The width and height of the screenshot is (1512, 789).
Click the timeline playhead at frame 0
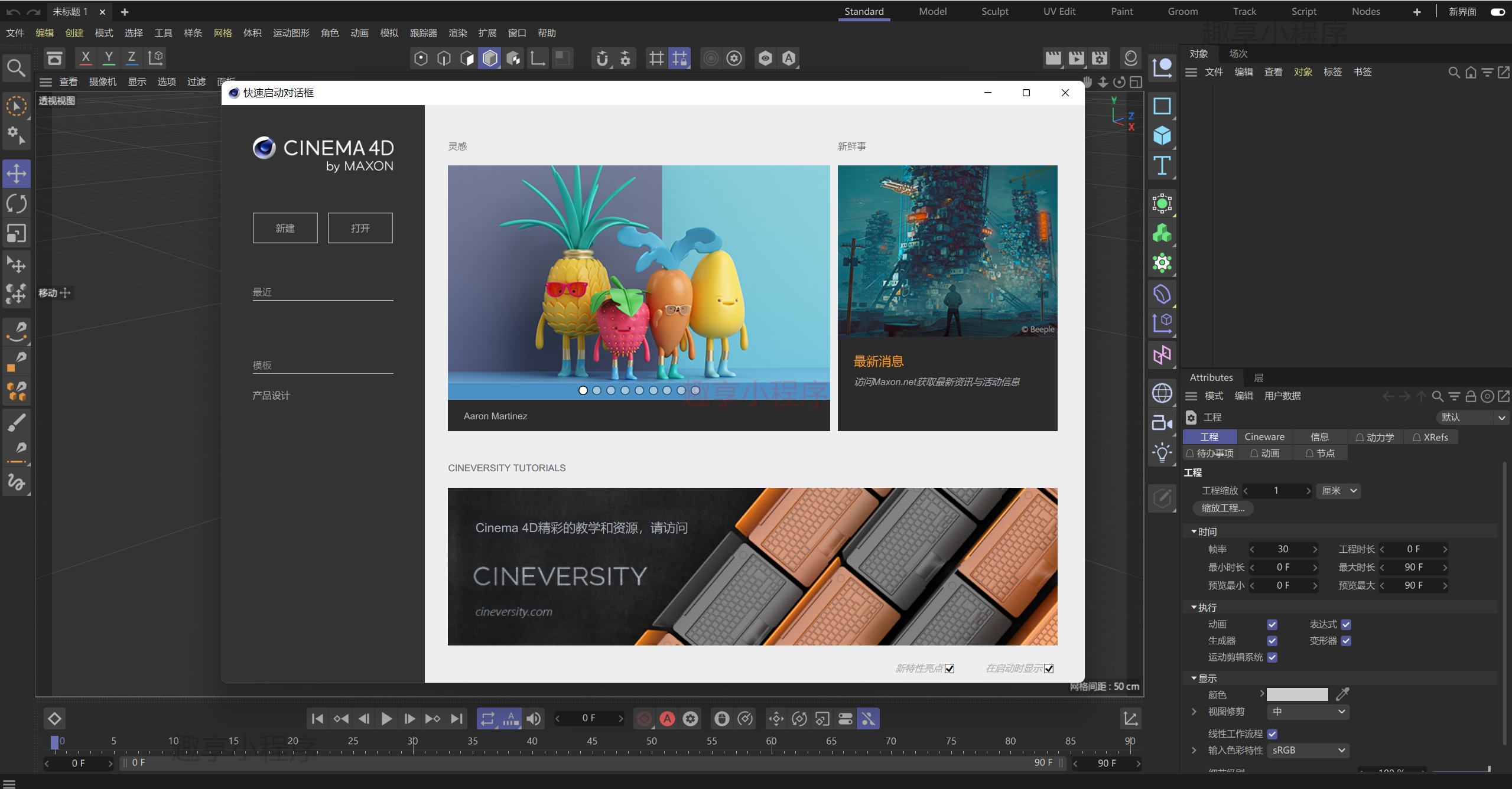[x=55, y=742]
